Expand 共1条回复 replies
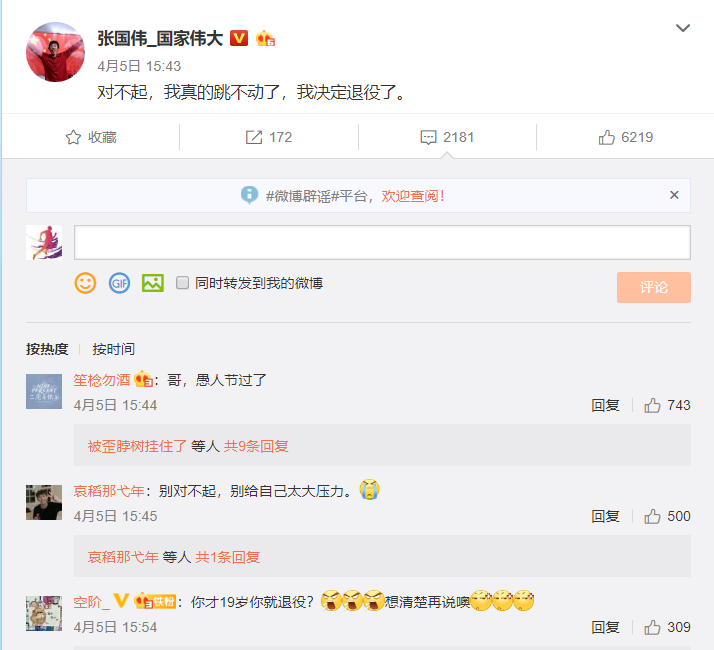714x650 pixels. click(227, 557)
